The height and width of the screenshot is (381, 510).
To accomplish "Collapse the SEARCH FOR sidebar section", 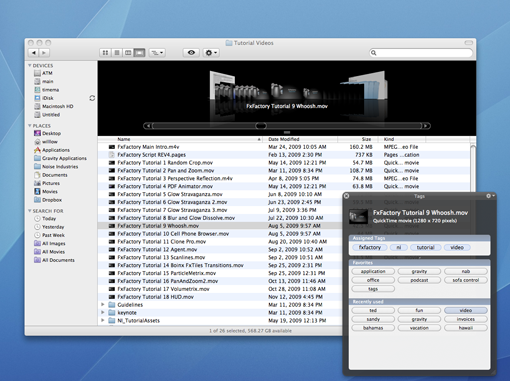I will [x=30, y=211].
